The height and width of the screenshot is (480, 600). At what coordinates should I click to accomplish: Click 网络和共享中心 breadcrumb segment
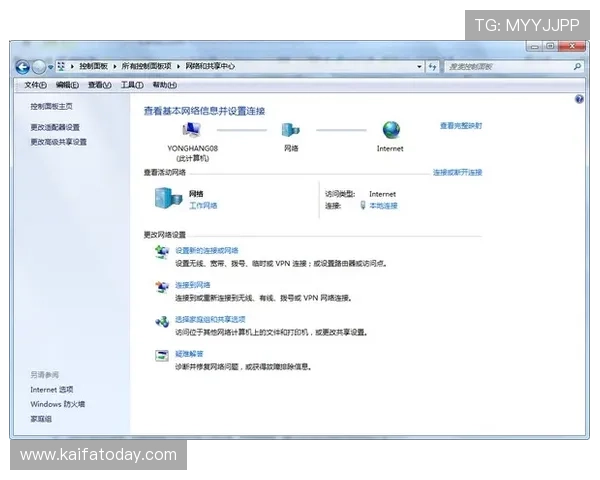[x=210, y=66]
